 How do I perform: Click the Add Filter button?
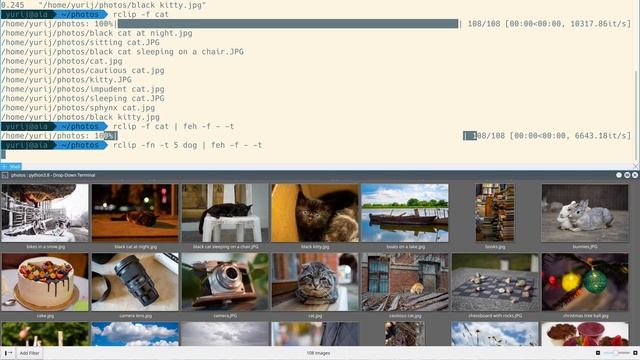(x=30, y=353)
